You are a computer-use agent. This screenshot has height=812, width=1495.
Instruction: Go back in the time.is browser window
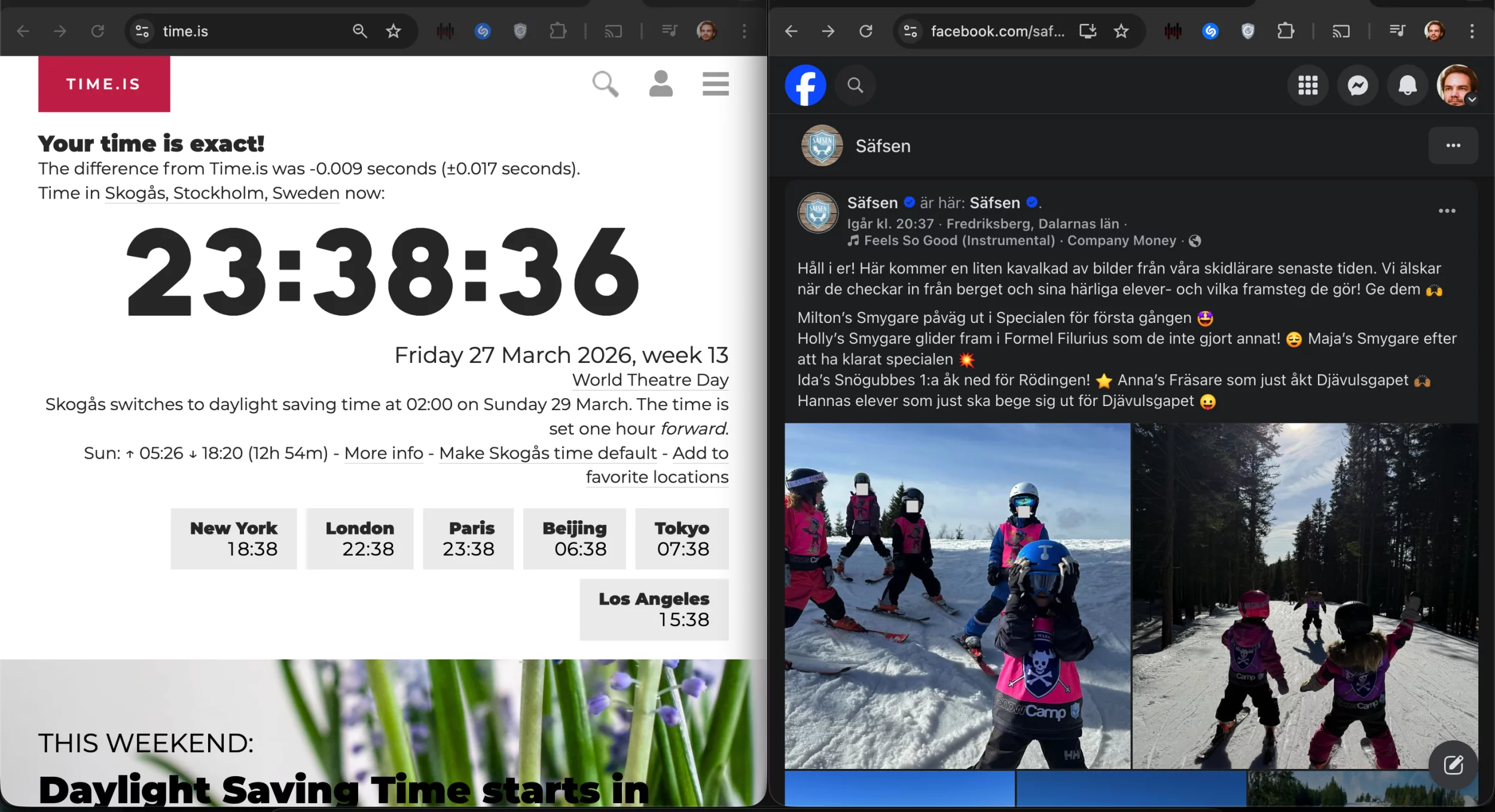(x=23, y=31)
